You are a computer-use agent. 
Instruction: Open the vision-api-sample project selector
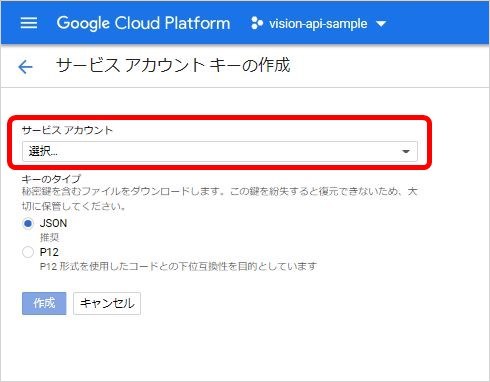tap(319, 23)
